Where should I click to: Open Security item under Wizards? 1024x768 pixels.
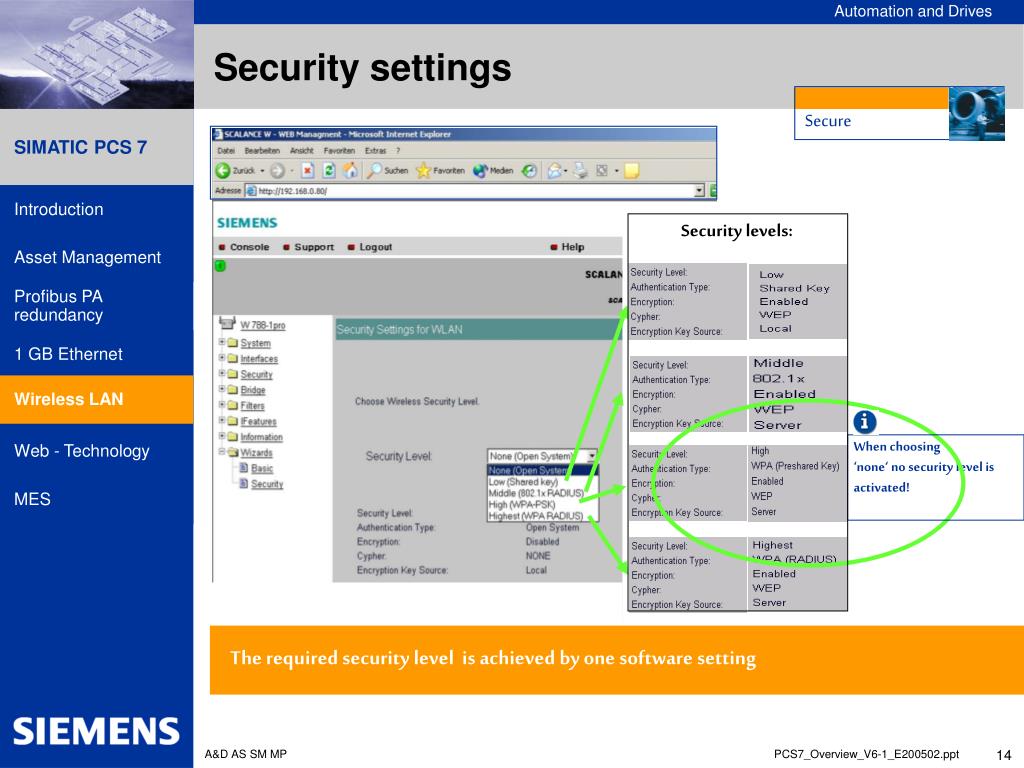point(266,484)
